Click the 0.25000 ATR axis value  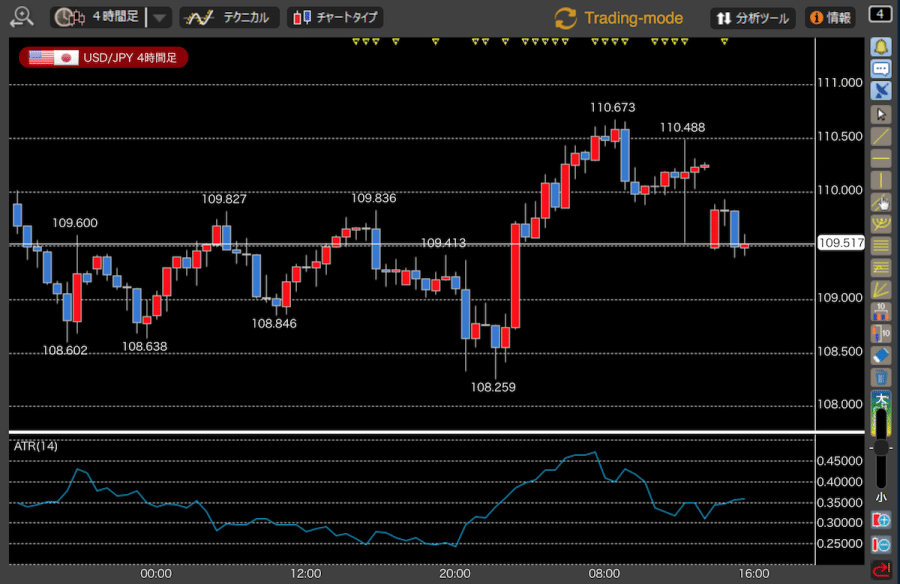[x=840, y=543]
